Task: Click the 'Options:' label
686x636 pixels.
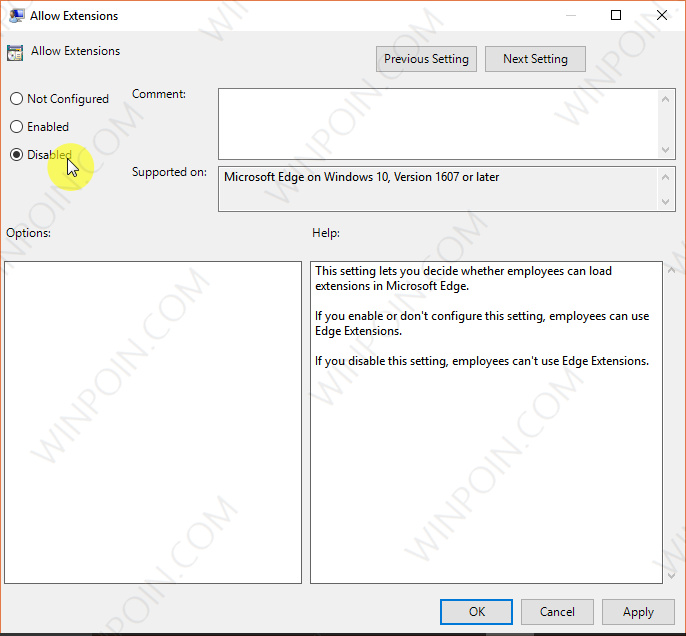Action: pos(28,233)
